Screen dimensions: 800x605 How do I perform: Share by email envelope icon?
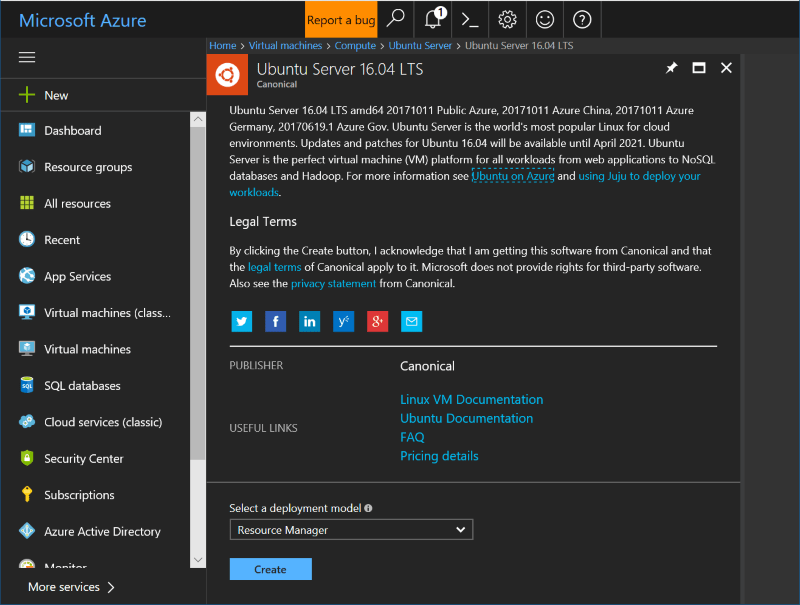(411, 321)
